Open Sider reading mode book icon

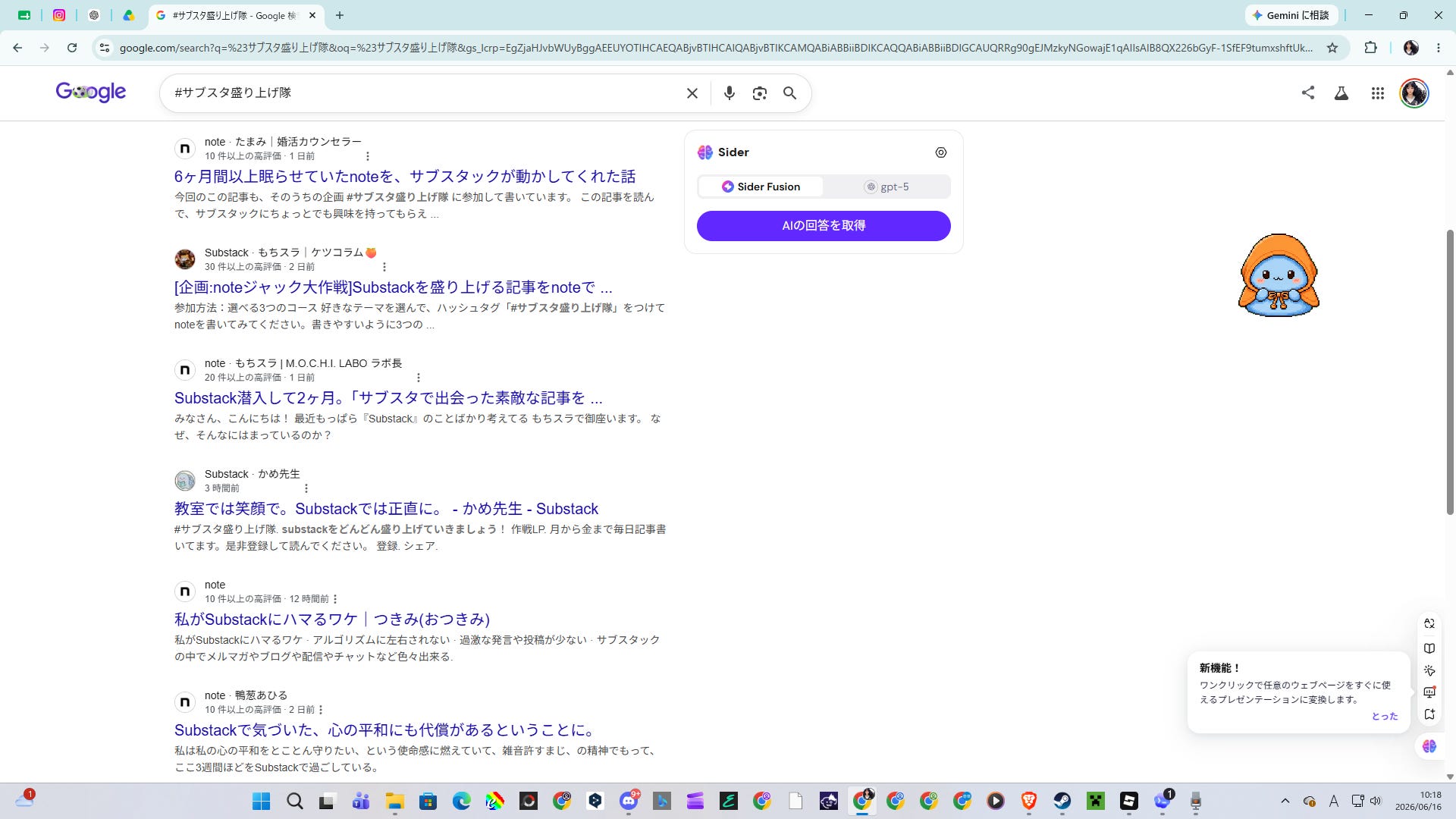click(1429, 648)
